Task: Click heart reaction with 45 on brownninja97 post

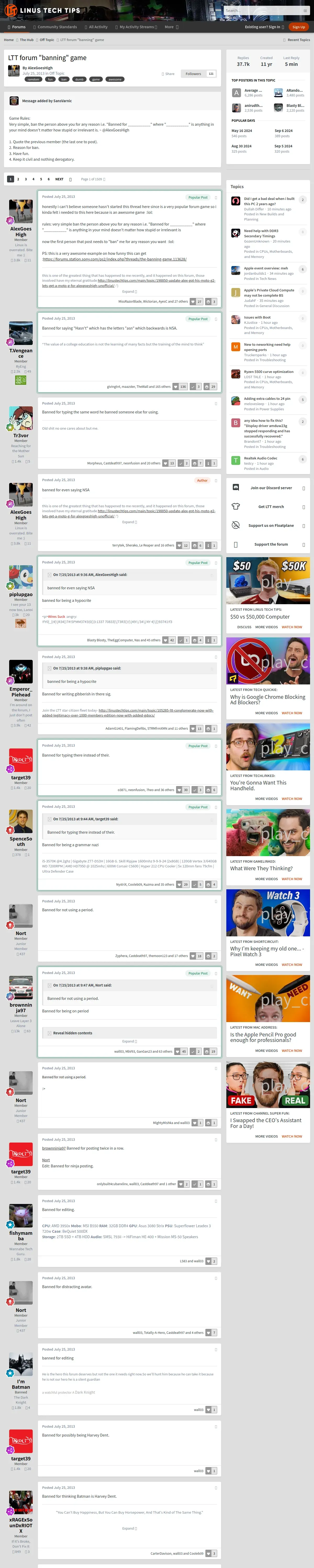Action: (182, 1051)
